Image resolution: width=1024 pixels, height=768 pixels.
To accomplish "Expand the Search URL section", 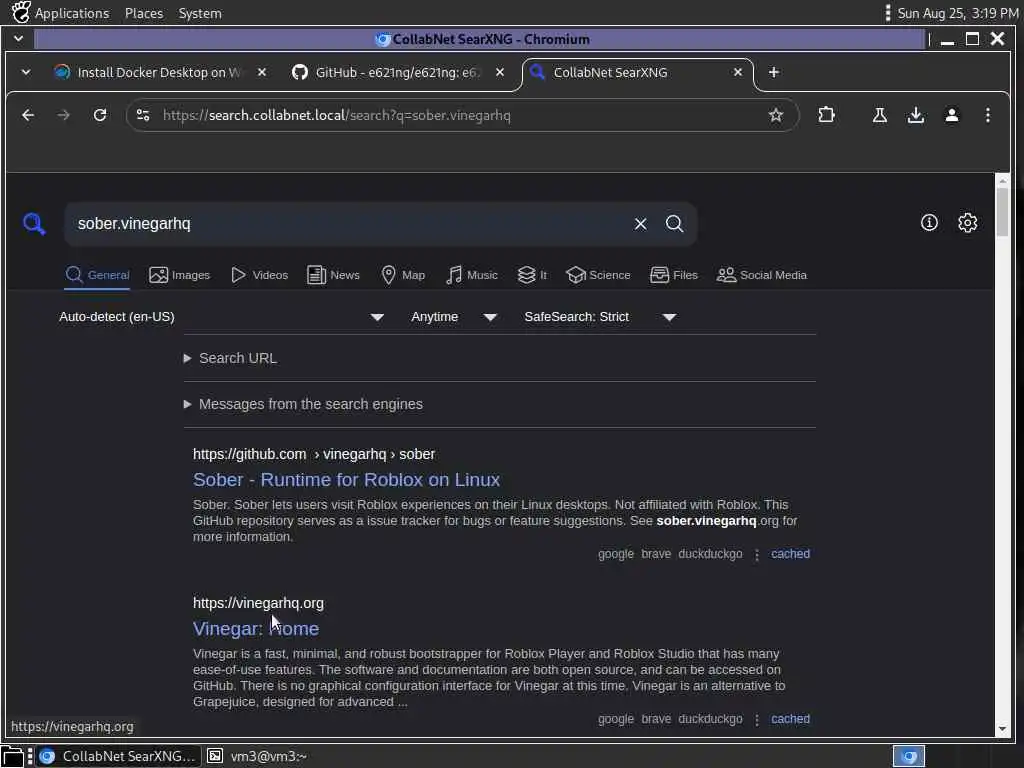I will (231, 359).
